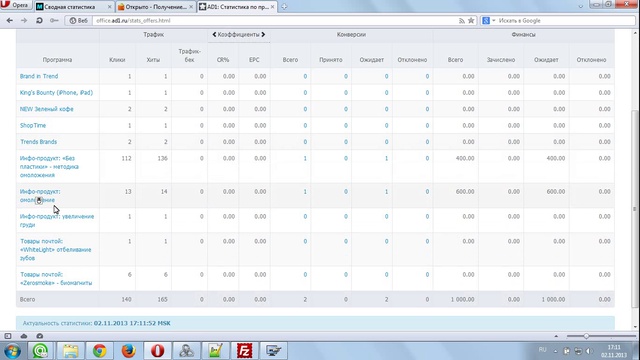Image resolution: width=640 pixels, height=360 pixels.
Task: Open Инфо-продукт «Без пластики» program link
Action: (x=49, y=167)
